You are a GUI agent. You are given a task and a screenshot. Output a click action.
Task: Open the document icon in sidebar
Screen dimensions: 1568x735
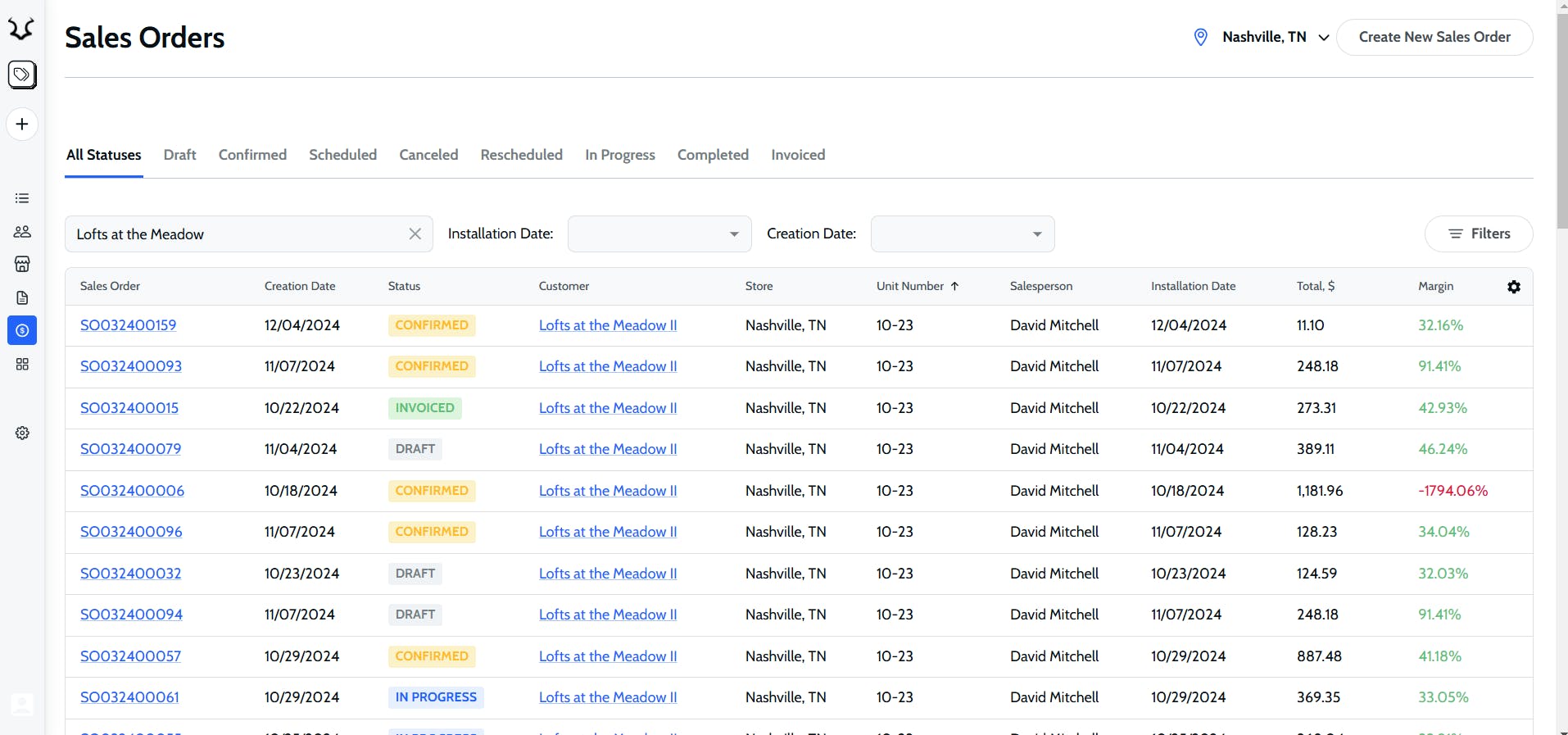[x=22, y=297]
